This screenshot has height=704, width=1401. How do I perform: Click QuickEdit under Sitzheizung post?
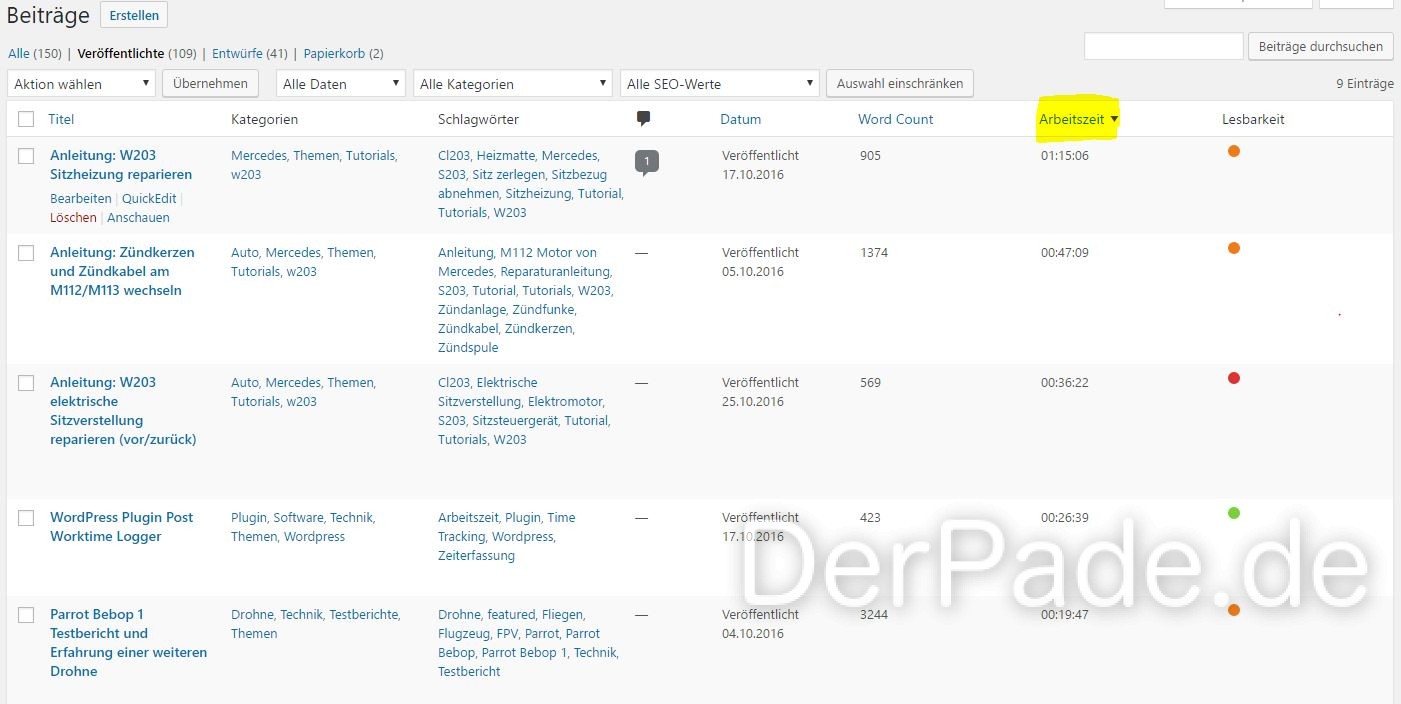point(149,198)
